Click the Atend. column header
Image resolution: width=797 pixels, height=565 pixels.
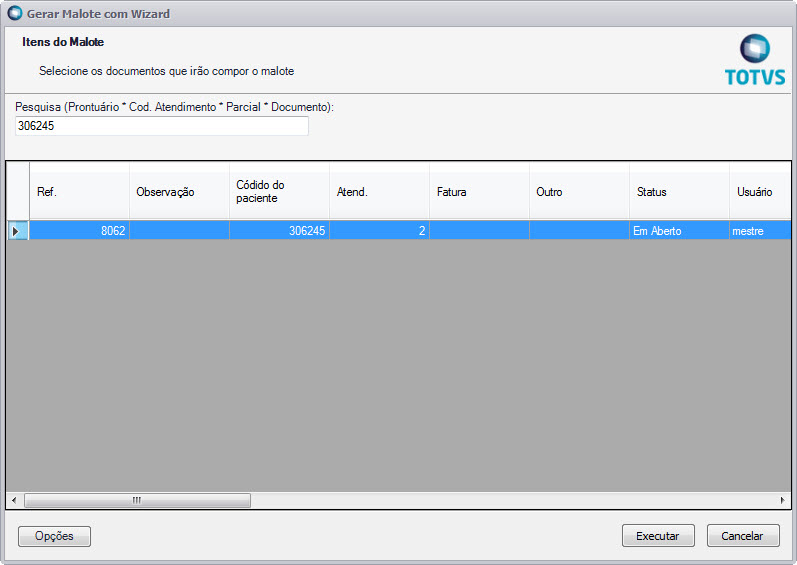tap(380, 192)
